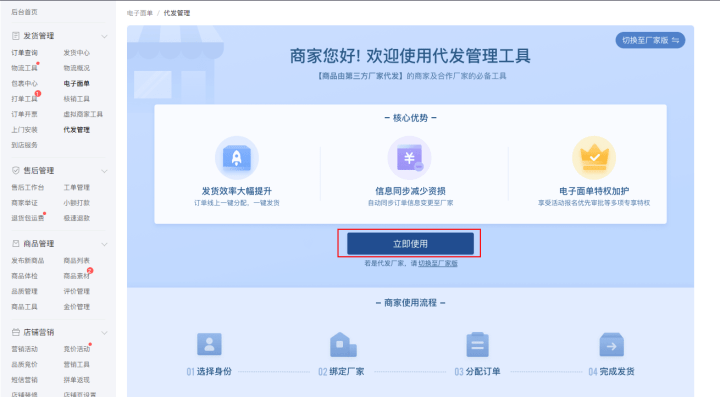The height and width of the screenshot is (397, 720).
Task: Open 营销活动 in the sidebar
Action: [24, 349]
